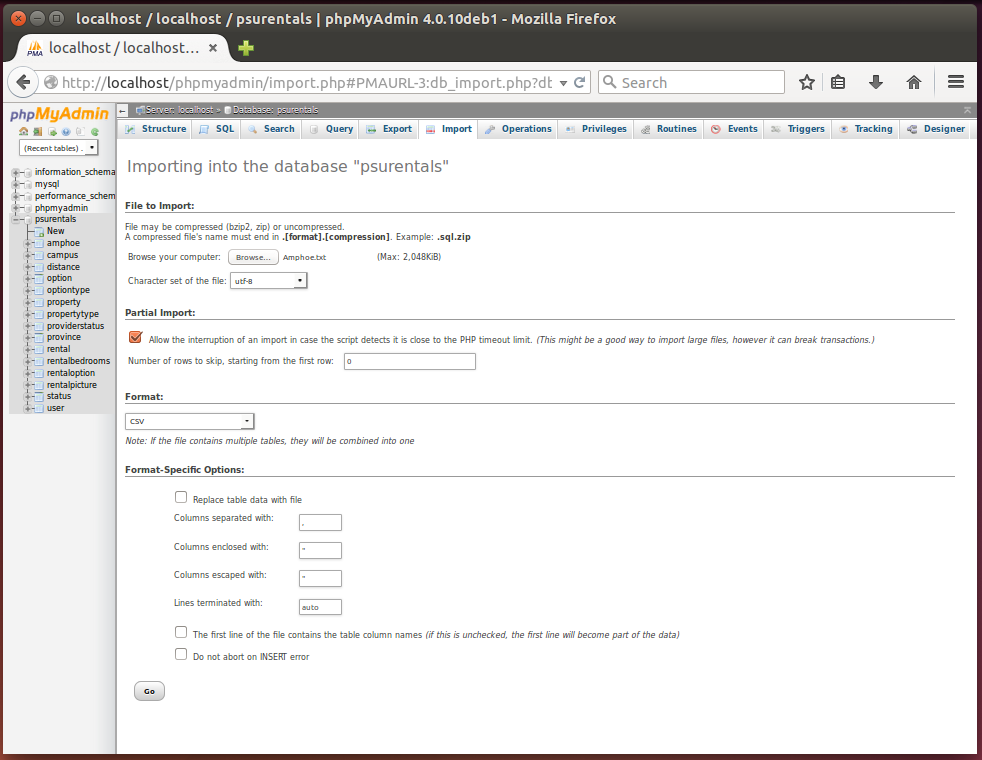Screen dimensions: 982x760
Task: Click the Operations wrench icon
Action: pos(490,129)
